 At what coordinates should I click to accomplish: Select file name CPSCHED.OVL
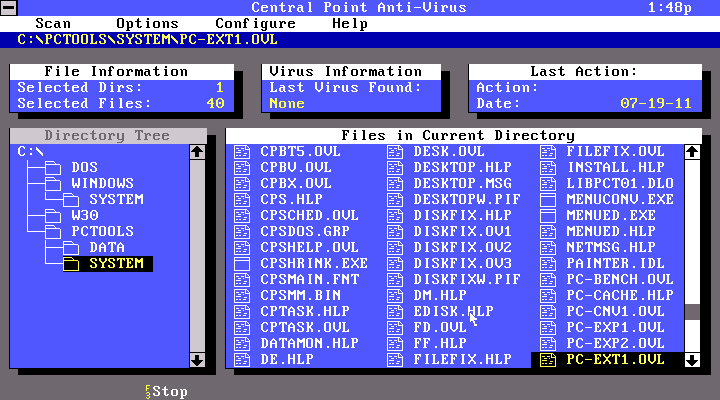tap(309, 216)
